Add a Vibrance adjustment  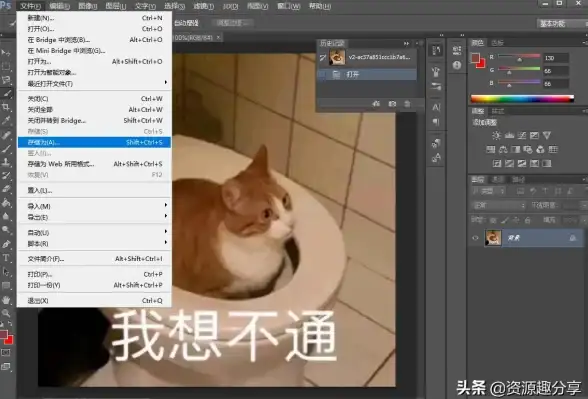[x=547, y=135]
